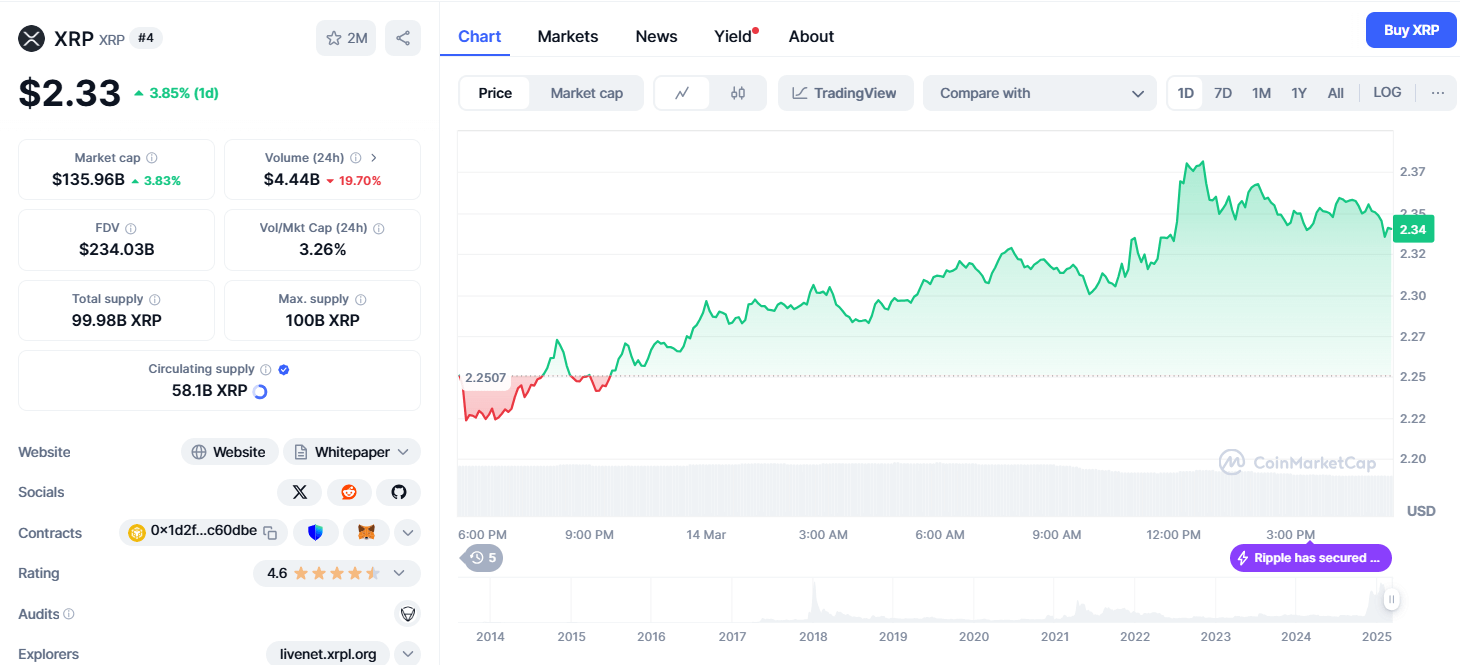Add contract to MetaMask fox icon
This screenshot has width=1460, height=665.
366,532
